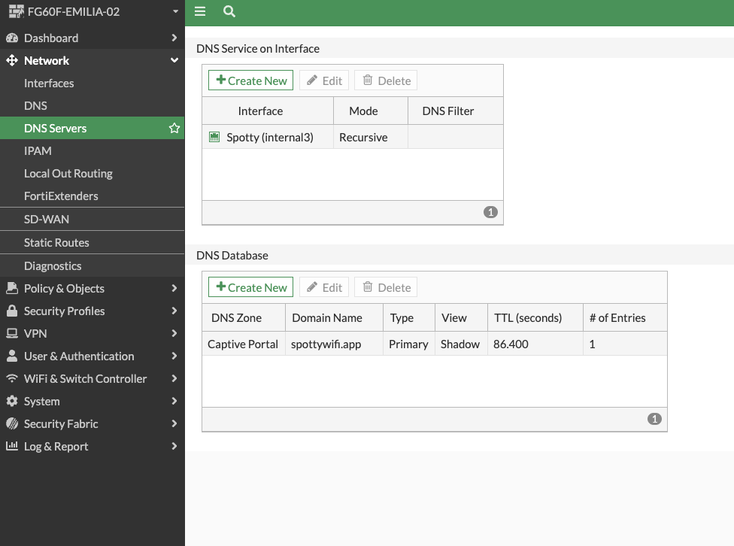Edit the selected DNS Service entry

[324, 81]
